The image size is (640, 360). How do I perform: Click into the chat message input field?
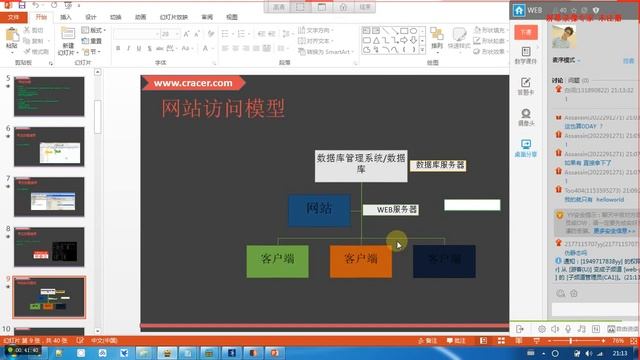pyautogui.click(x=596, y=309)
